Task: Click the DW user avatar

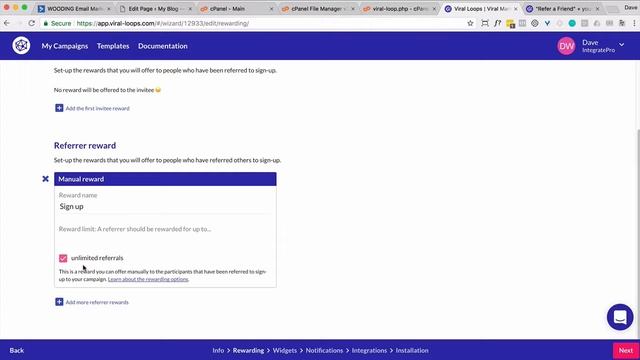Action: [x=566, y=46]
